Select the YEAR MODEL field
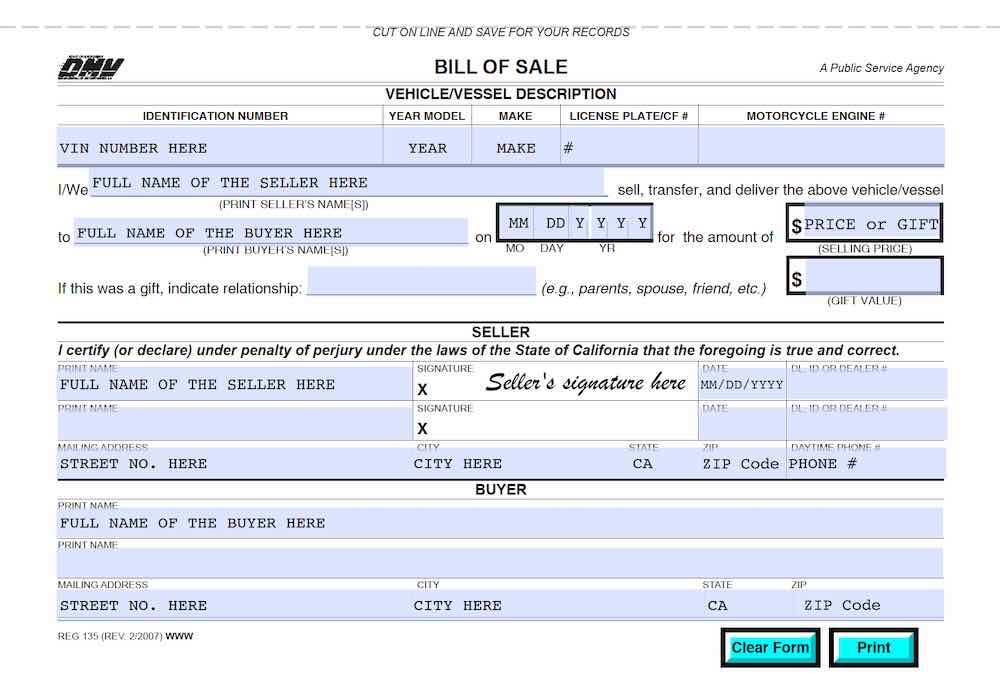 427,148
